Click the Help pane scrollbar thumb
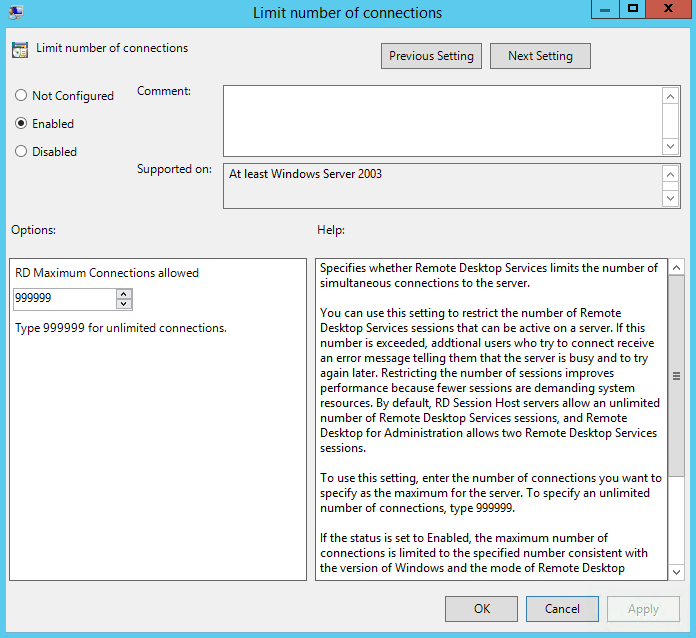 pos(676,376)
